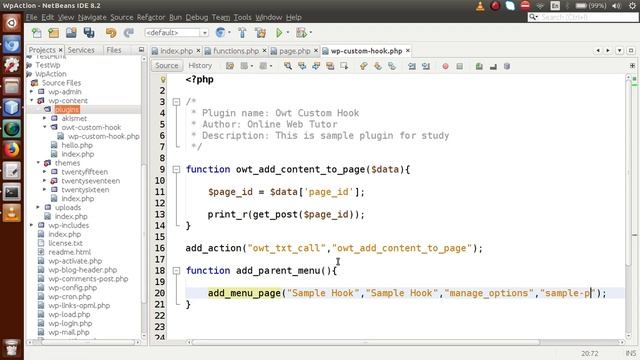Click Shift Line Left editor icon
The height and width of the screenshot is (360, 640).
[x=412, y=66]
